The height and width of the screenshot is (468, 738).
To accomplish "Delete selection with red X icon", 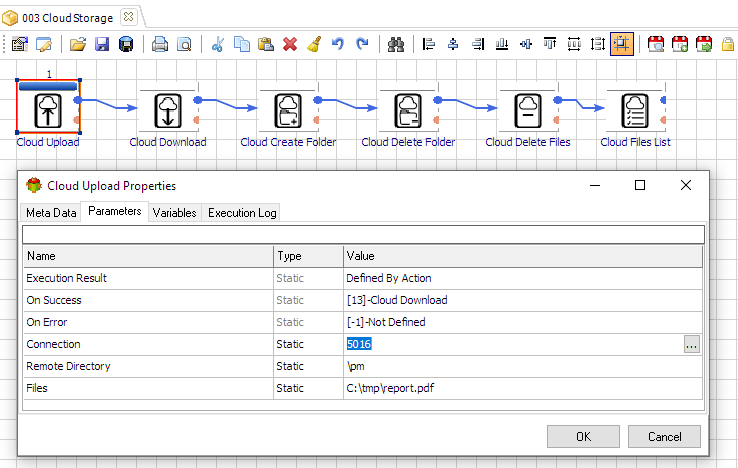I will (290, 44).
